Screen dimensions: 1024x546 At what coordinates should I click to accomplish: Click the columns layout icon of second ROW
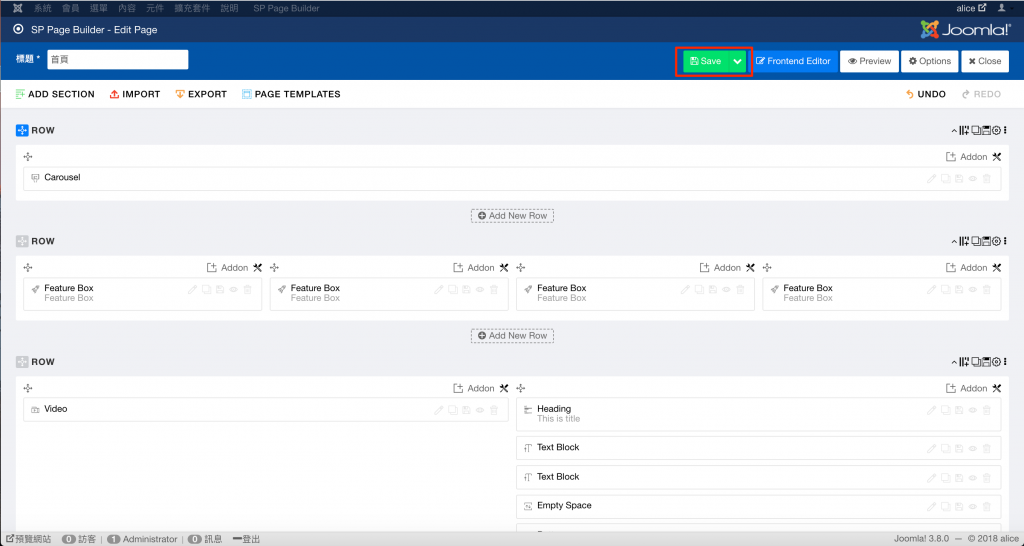(x=964, y=242)
